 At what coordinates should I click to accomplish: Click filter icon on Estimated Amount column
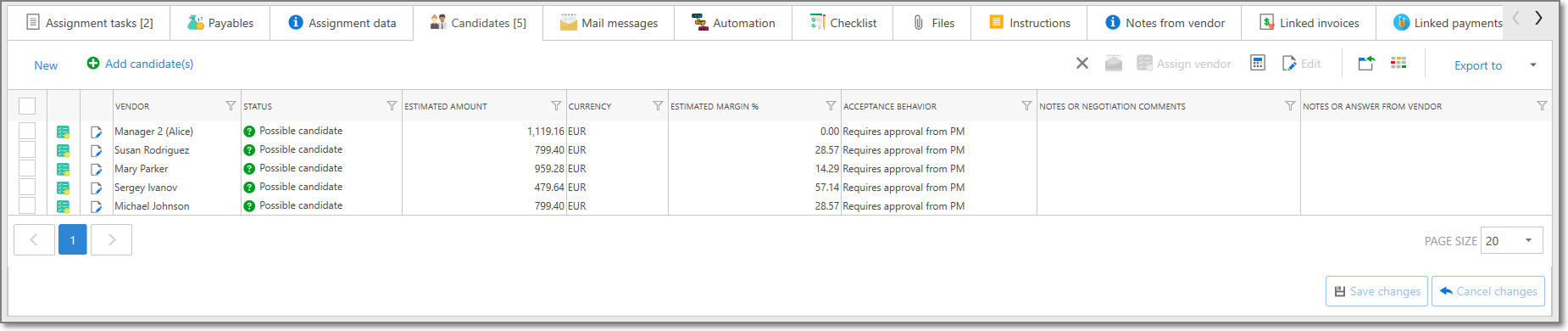tap(556, 106)
